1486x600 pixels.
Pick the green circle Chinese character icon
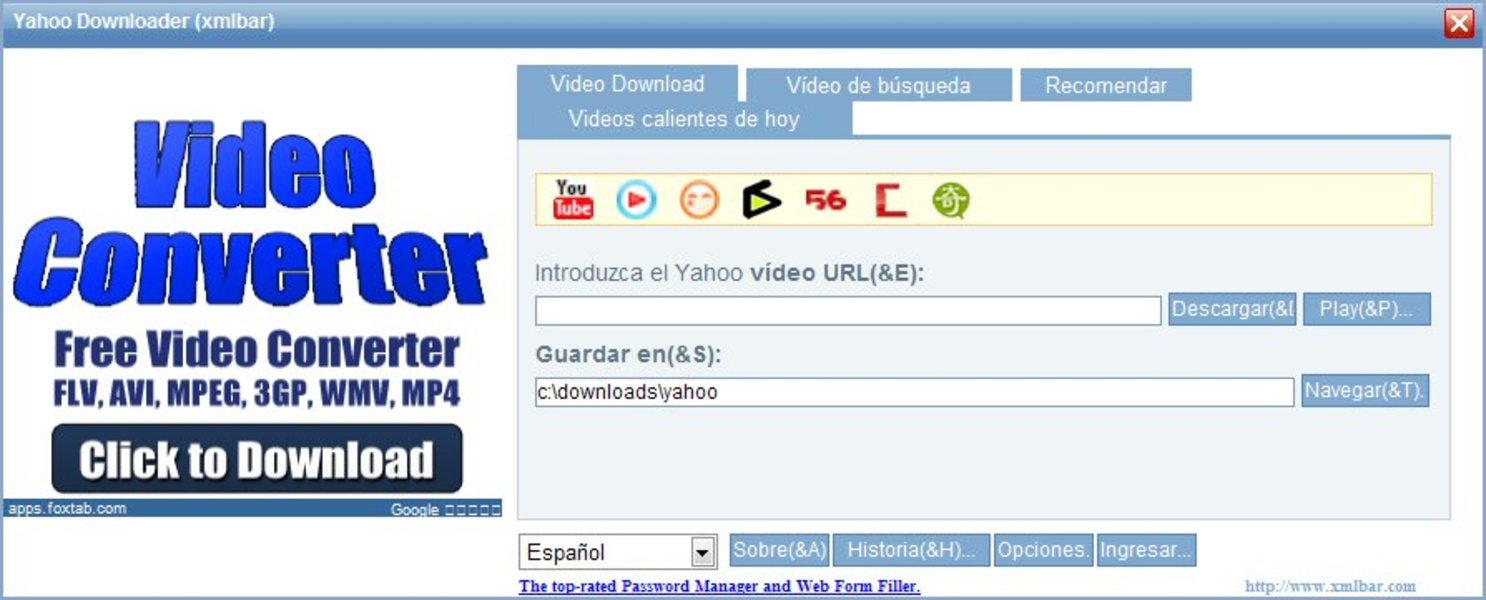(951, 200)
